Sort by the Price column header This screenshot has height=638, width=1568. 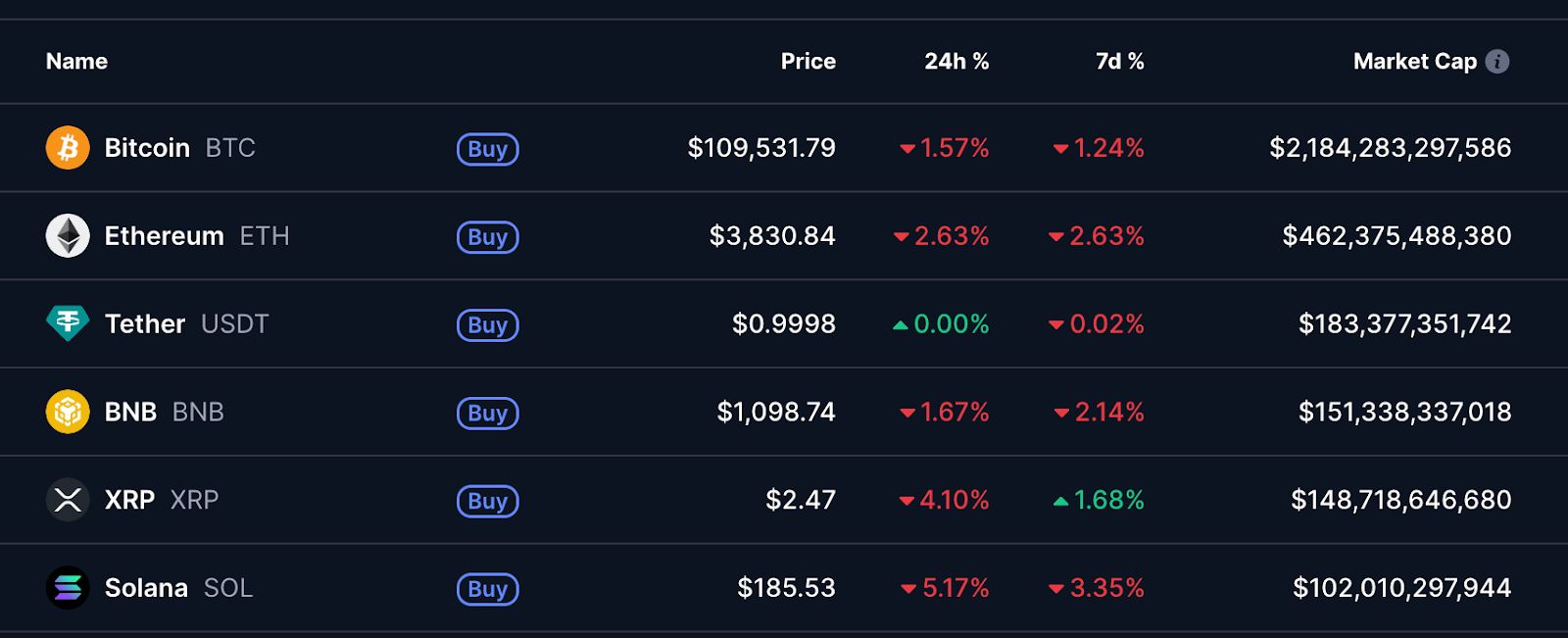808,62
